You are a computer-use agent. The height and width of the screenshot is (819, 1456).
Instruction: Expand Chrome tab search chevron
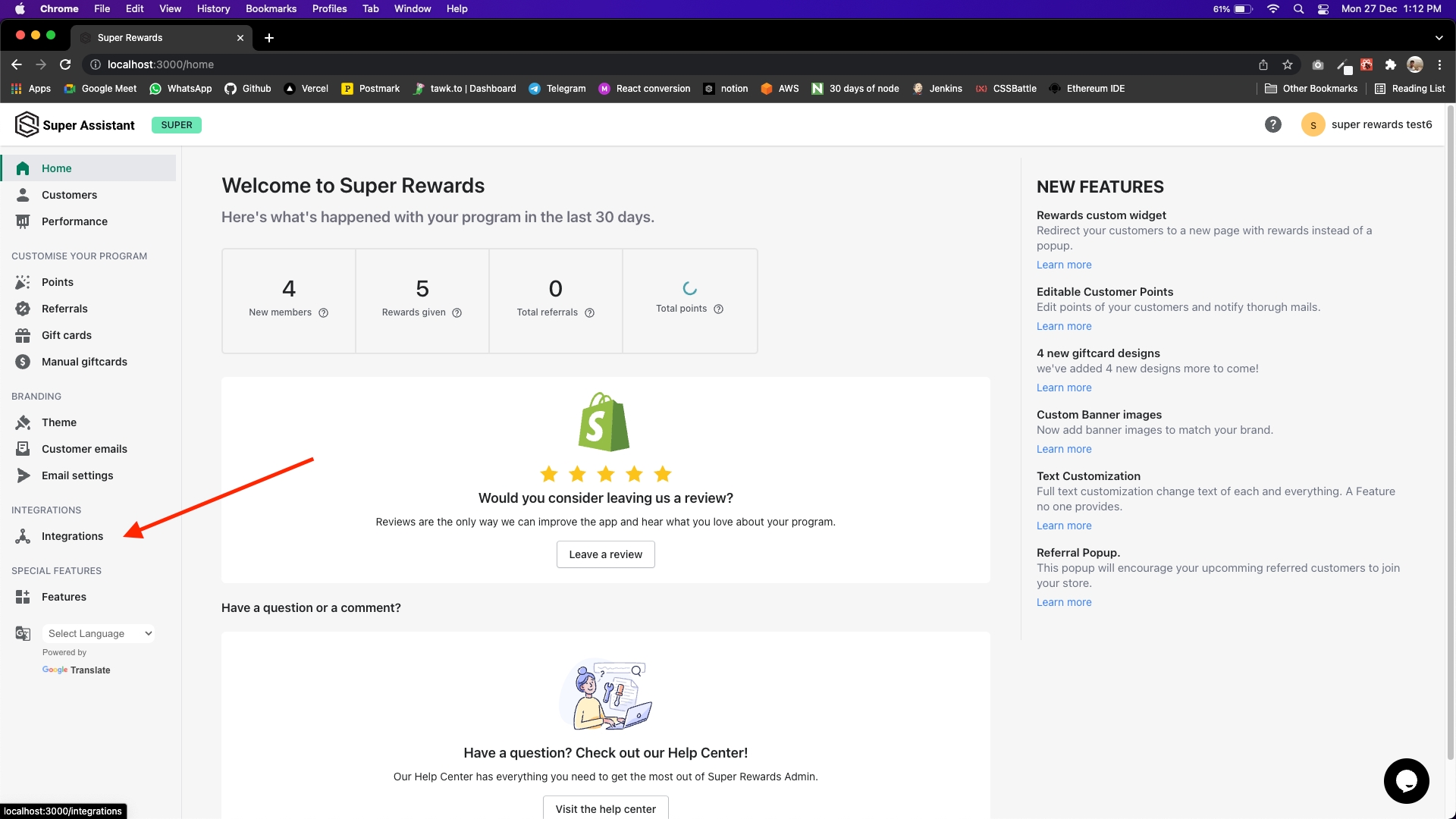coord(1439,38)
